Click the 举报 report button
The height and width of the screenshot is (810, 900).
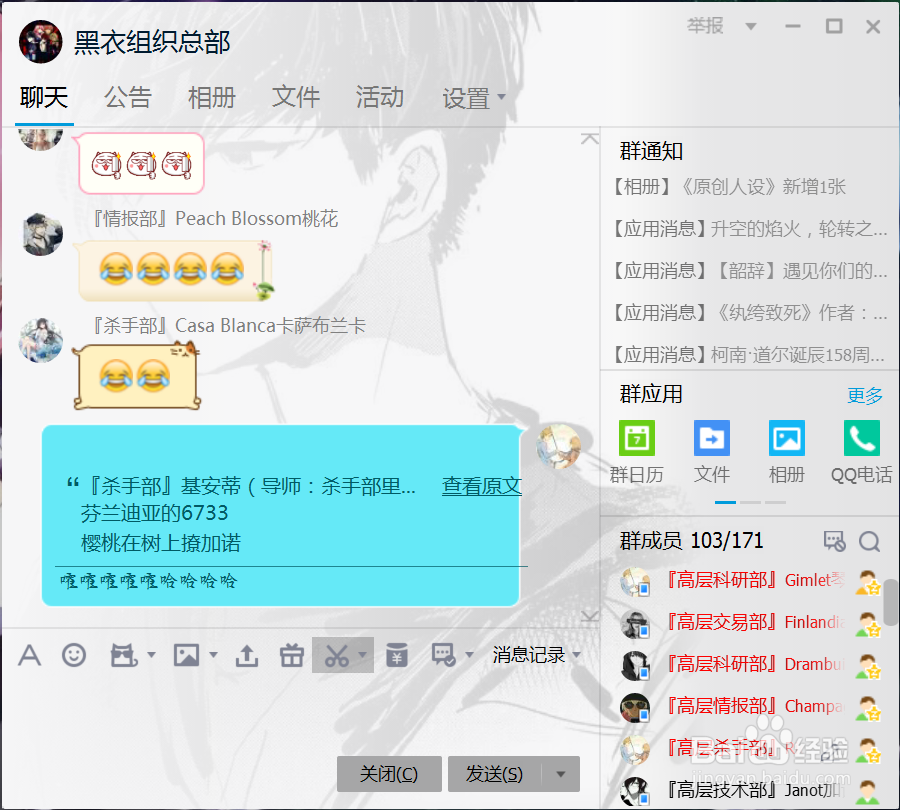pos(705,26)
